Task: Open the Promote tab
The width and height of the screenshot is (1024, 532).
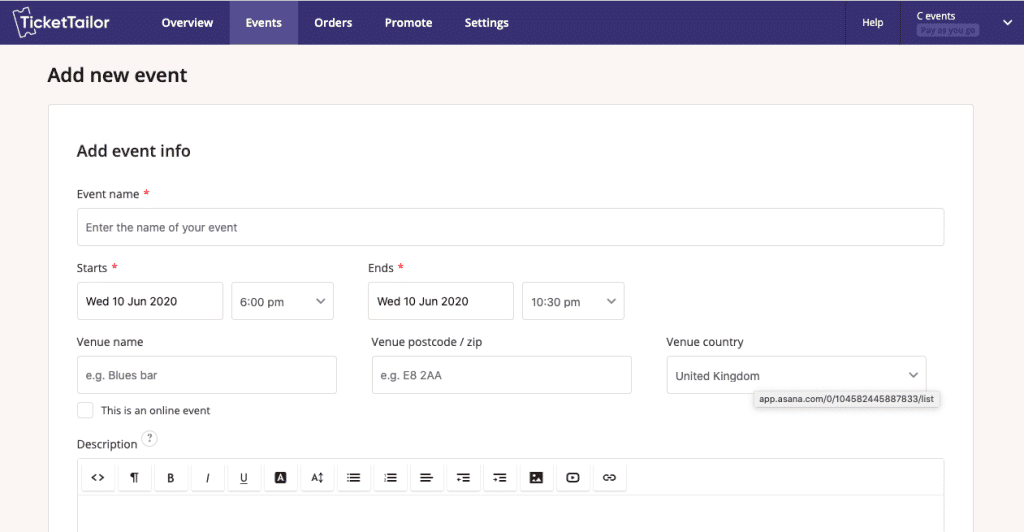Action: [x=408, y=23]
